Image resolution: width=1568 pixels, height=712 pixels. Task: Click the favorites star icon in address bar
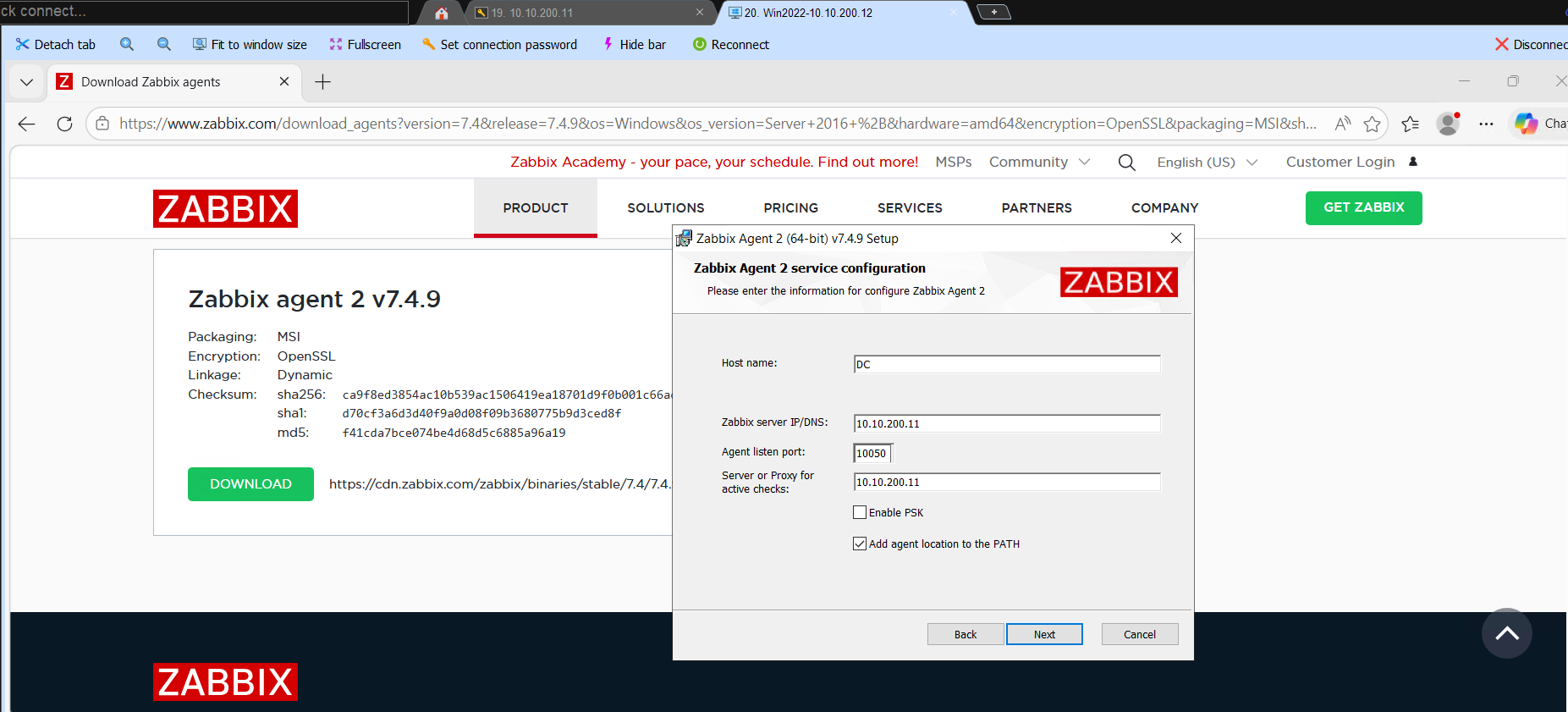[1372, 124]
